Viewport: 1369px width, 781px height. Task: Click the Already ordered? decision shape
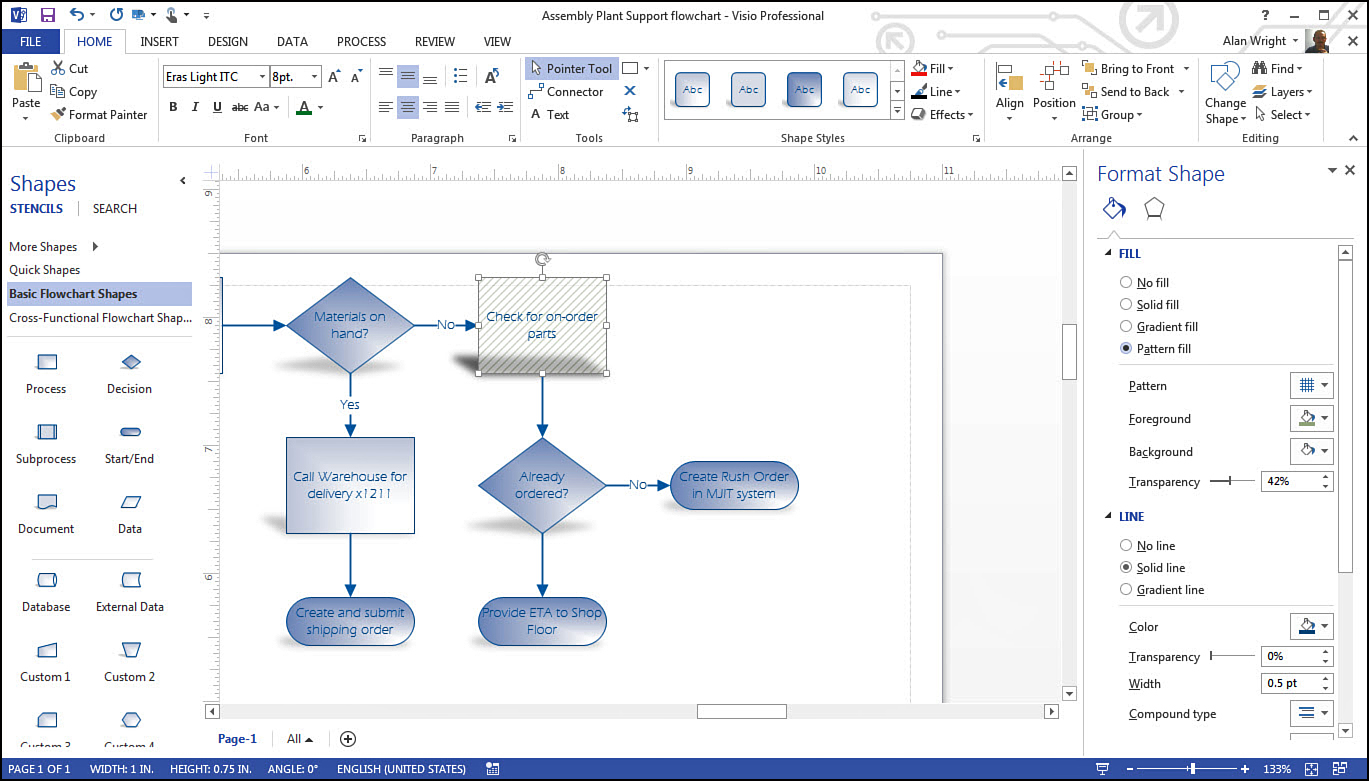click(542, 485)
